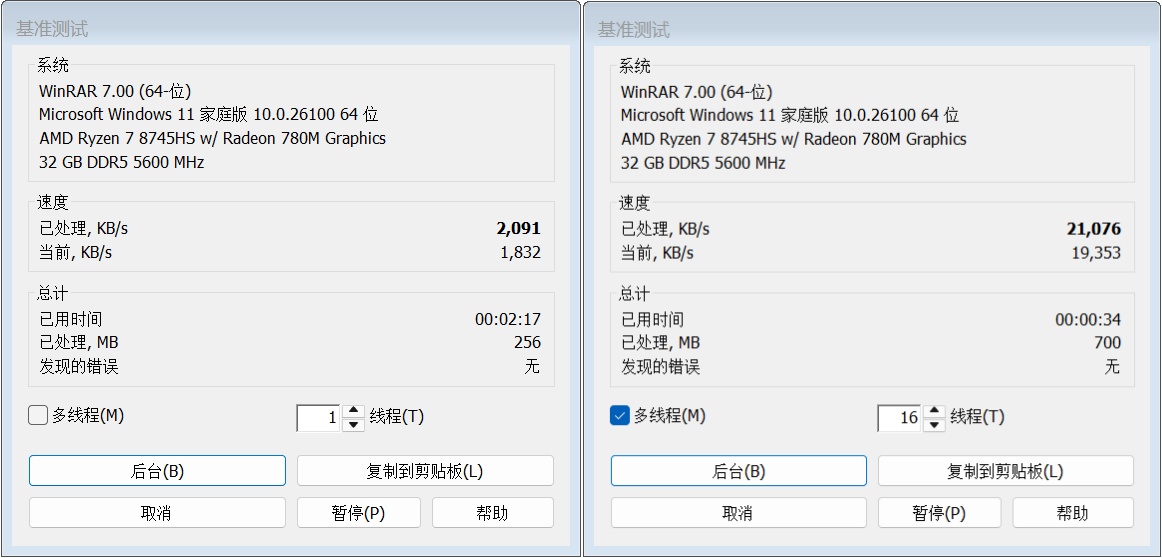Raise thread count above 16 with up arrow

coord(934,411)
